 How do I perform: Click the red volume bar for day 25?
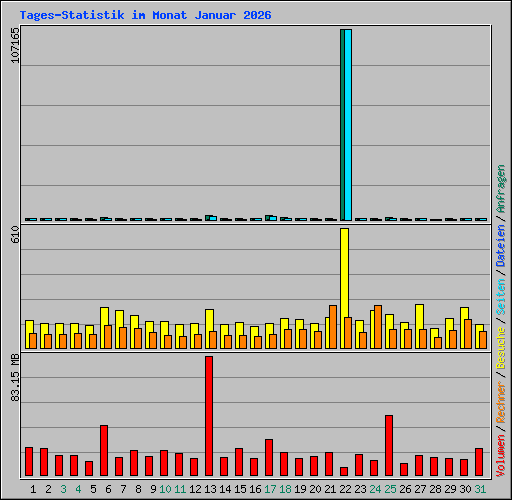tap(389, 445)
